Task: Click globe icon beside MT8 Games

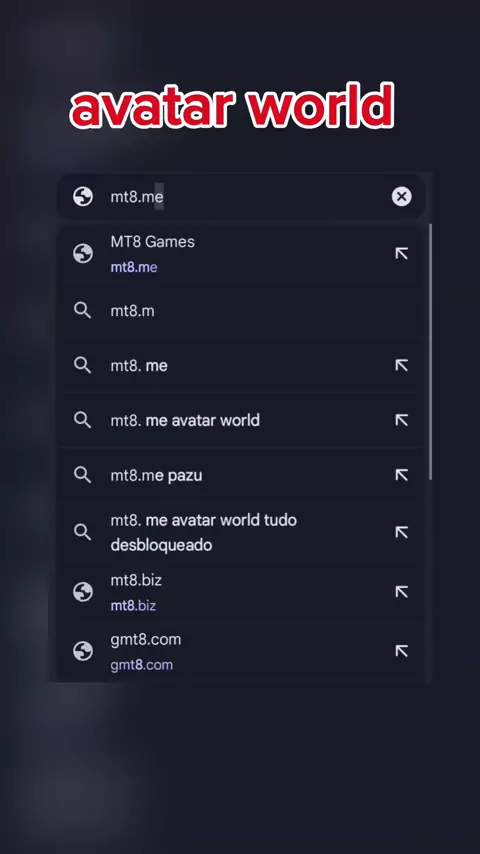Action: click(x=83, y=253)
